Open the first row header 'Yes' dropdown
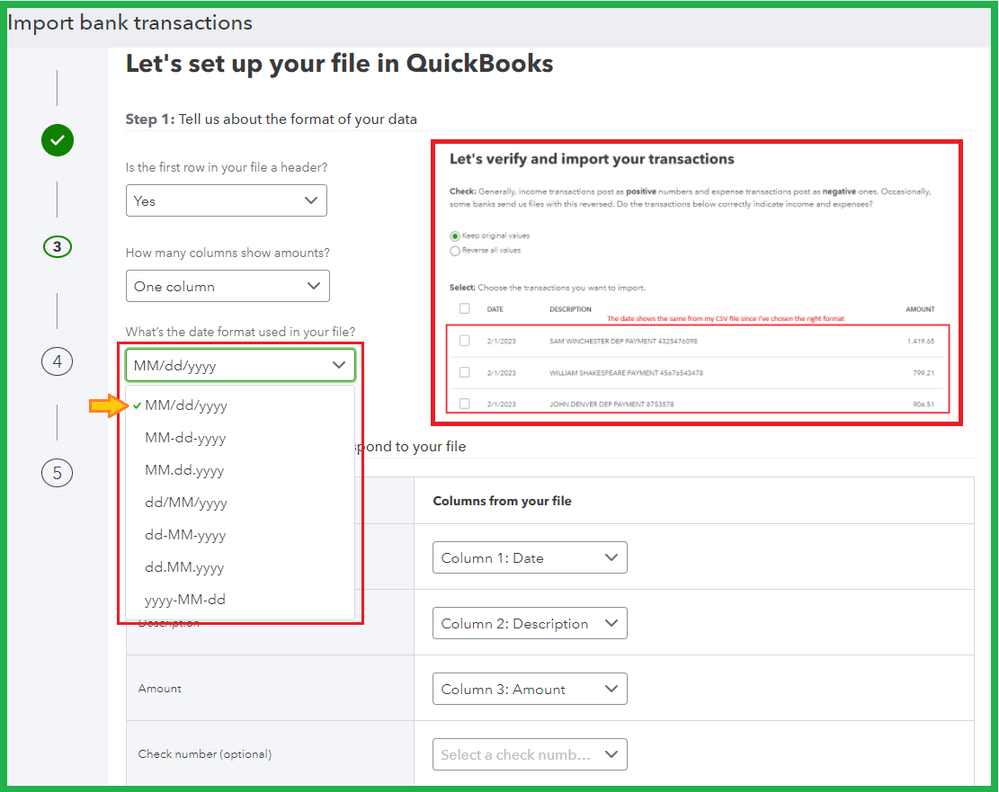This screenshot has width=999, height=792. point(226,201)
